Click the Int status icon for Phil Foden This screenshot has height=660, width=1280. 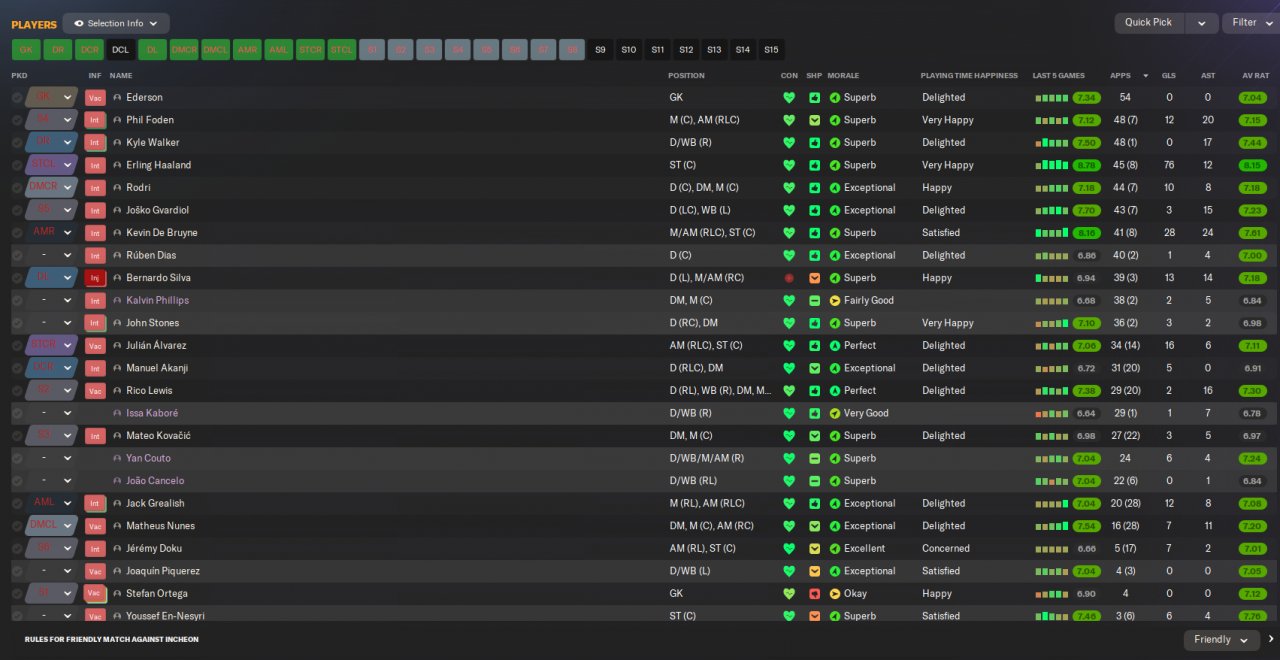[95, 120]
